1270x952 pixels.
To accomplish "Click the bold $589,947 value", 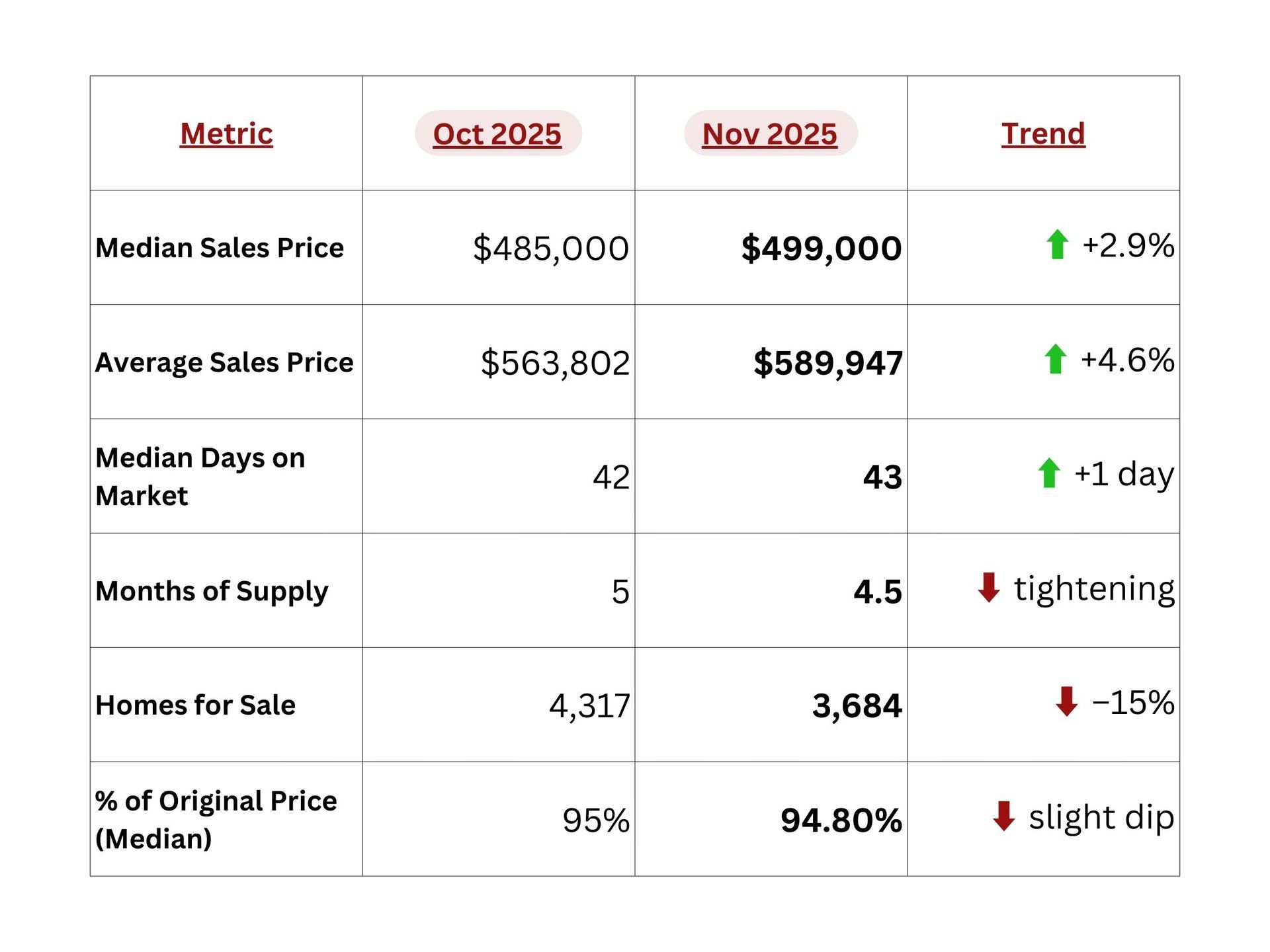I will pyautogui.click(x=828, y=363).
